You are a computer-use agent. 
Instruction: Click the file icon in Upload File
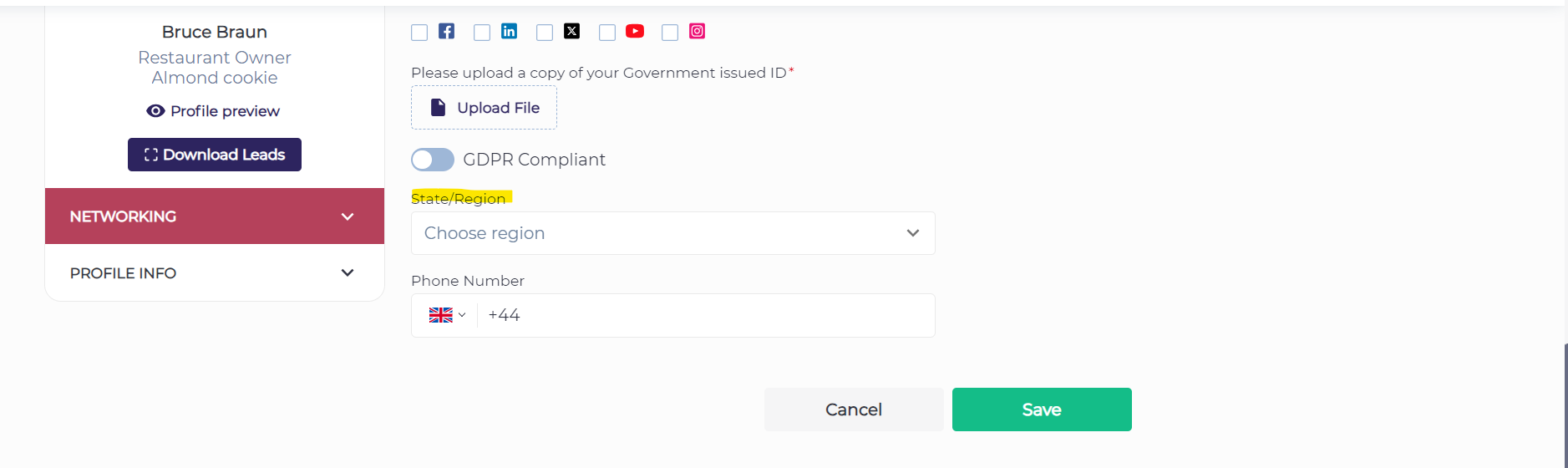[438, 108]
